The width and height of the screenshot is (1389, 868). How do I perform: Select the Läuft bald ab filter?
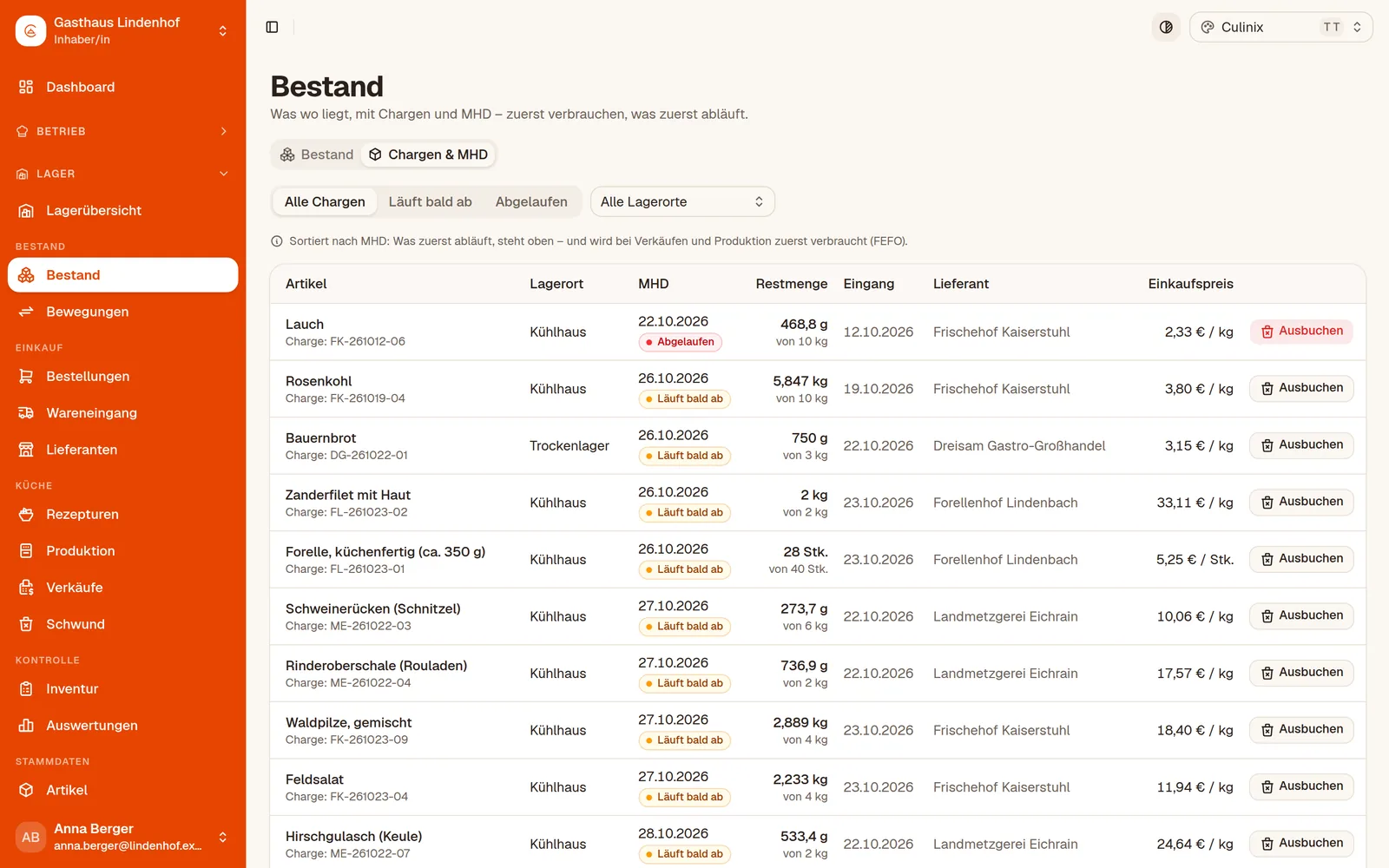[x=430, y=201]
